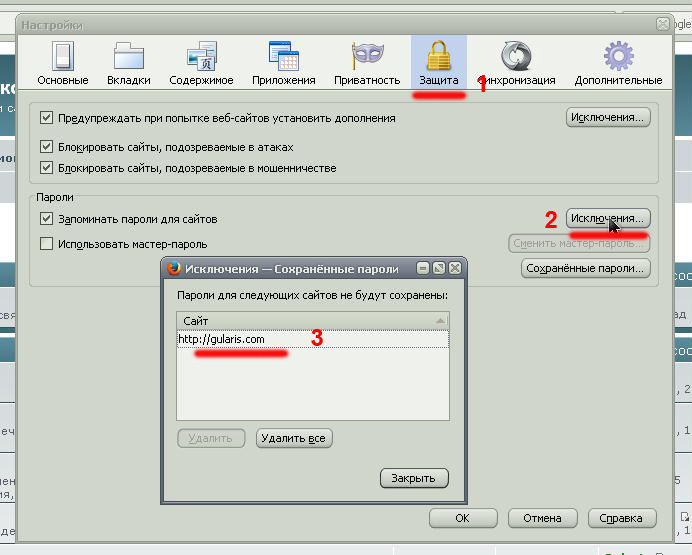The height and width of the screenshot is (555, 692).
Task: Open the Дополнительные gear icon
Action: tap(618, 56)
